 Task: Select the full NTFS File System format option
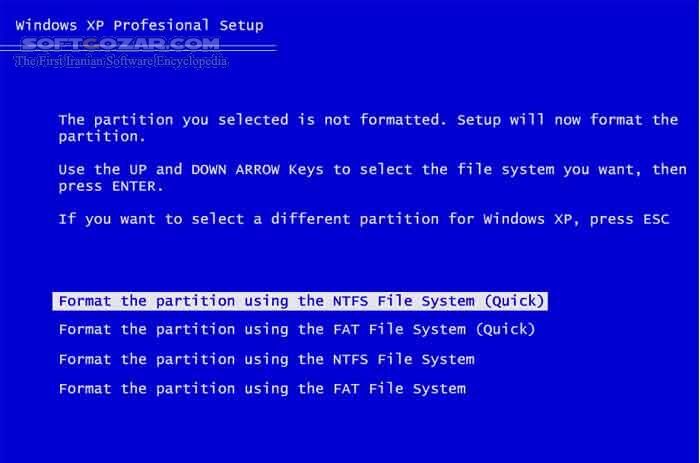point(266,359)
